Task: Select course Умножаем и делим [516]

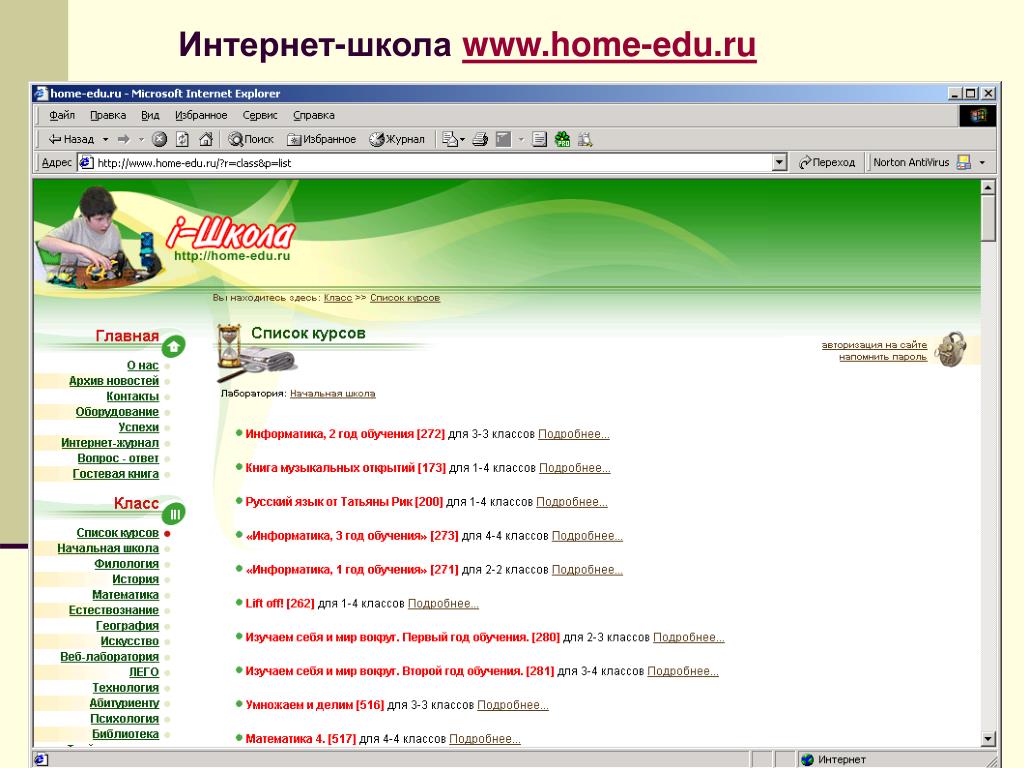Action: (315, 705)
